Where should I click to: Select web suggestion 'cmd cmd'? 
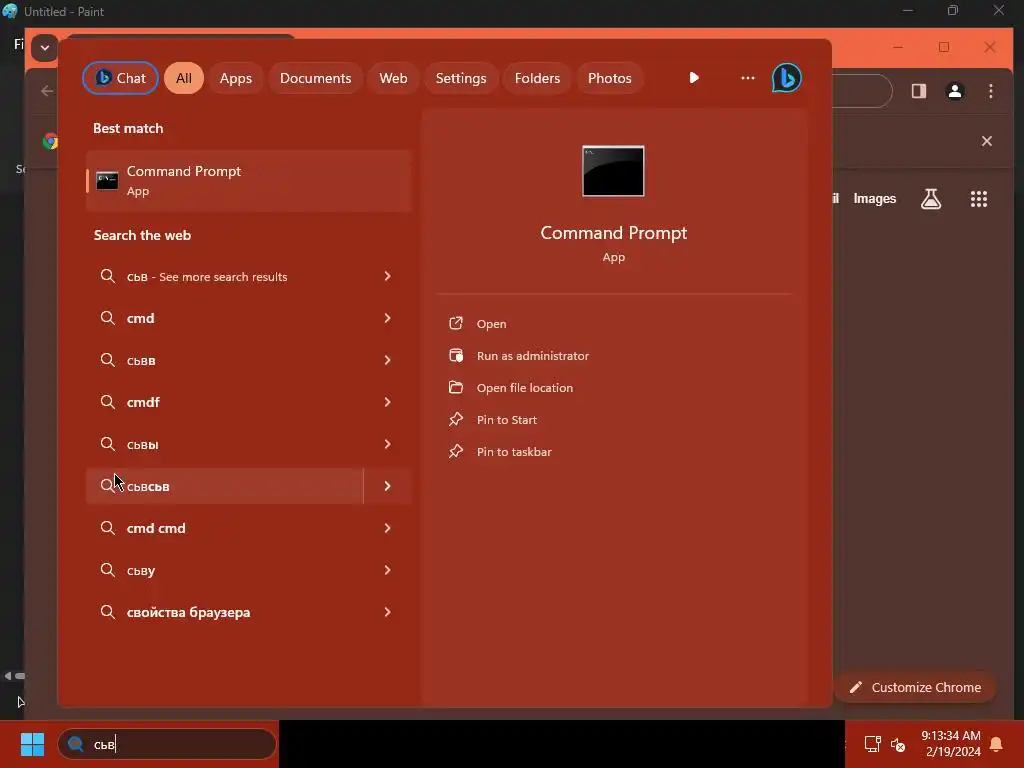coord(248,528)
